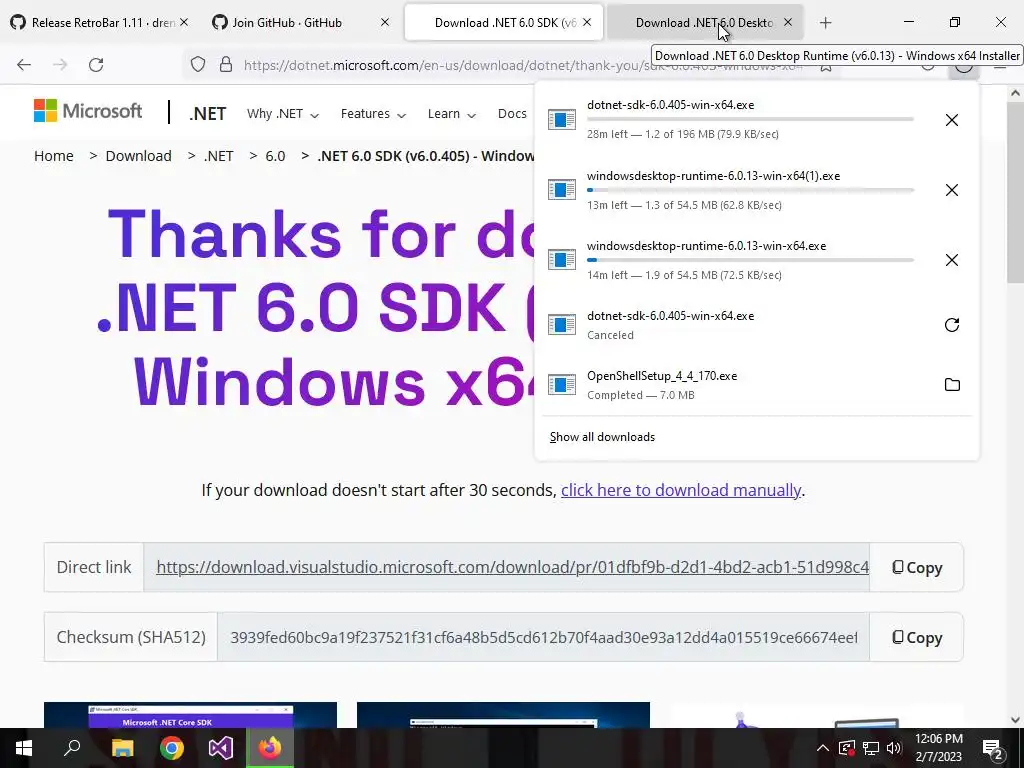Copy the SHA512 checksum

point(917,637)
